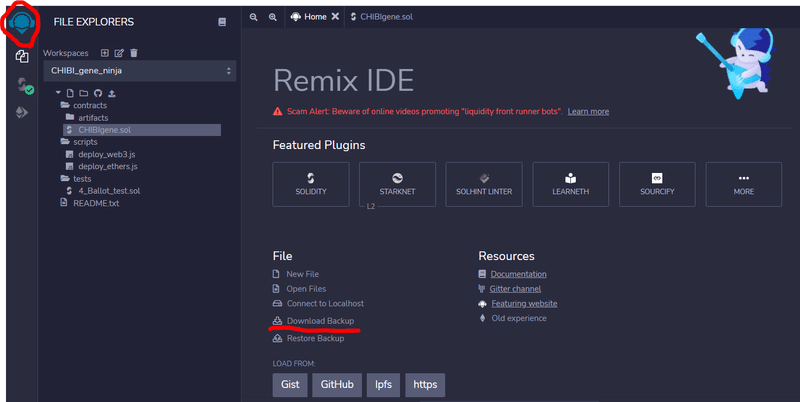
Task: Open 4_Ballot_test.sol file
Action: point(103,191)
